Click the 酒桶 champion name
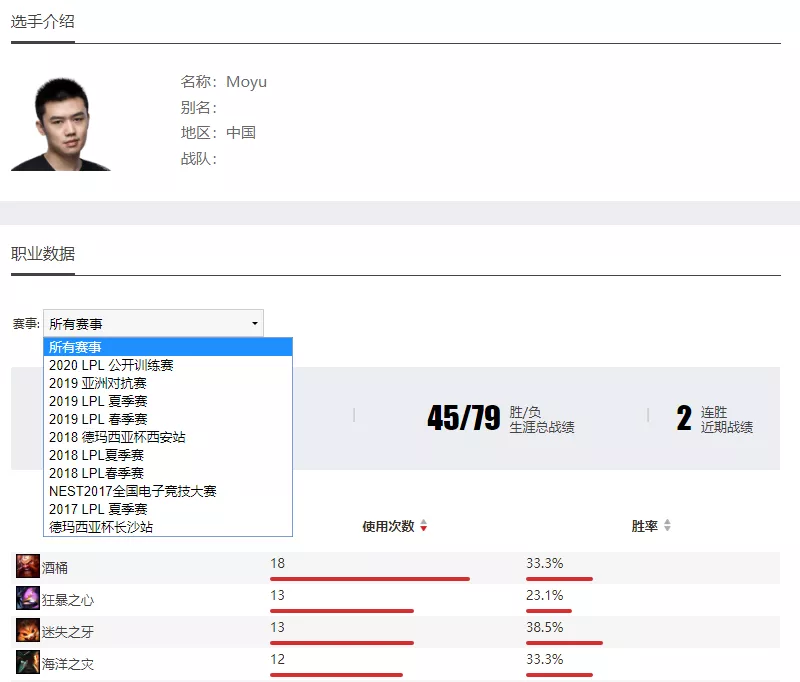 pos(56,567)
